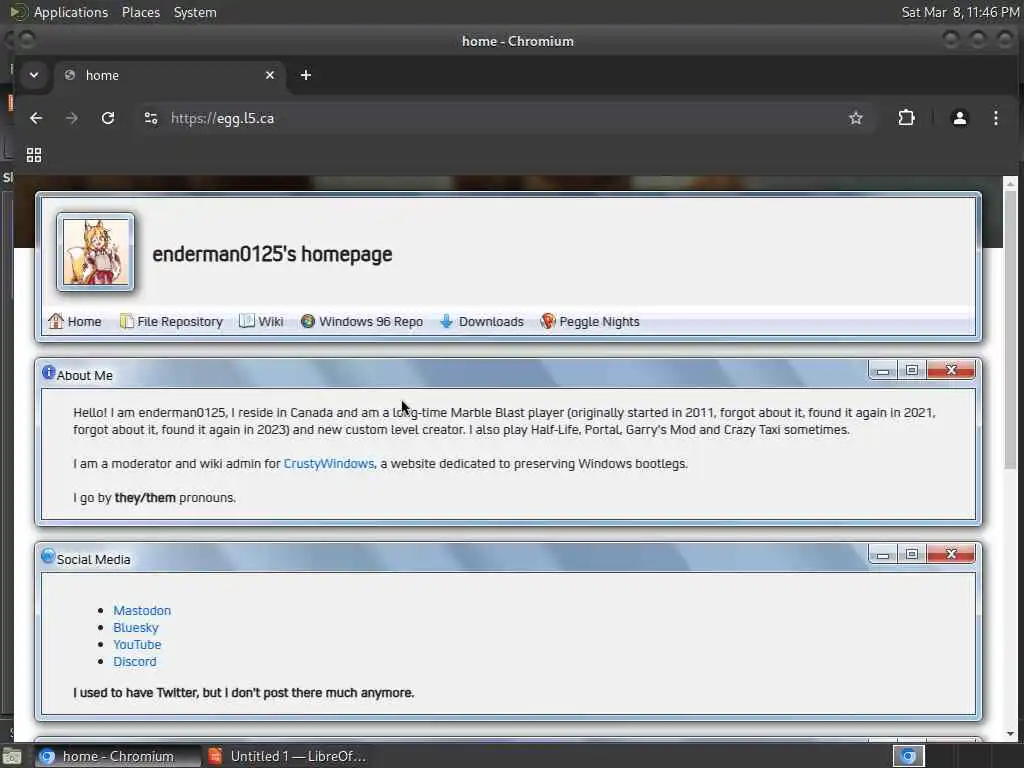Click the page vertical scrollbar thumb
Image resolution: width=1024 pixels, height=768 pixels.
point(1010,330)
